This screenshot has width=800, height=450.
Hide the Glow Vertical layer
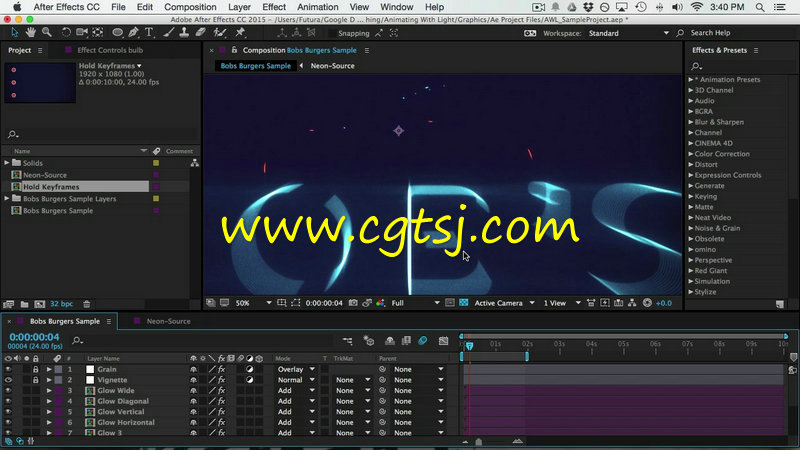(x=8, y=412)
